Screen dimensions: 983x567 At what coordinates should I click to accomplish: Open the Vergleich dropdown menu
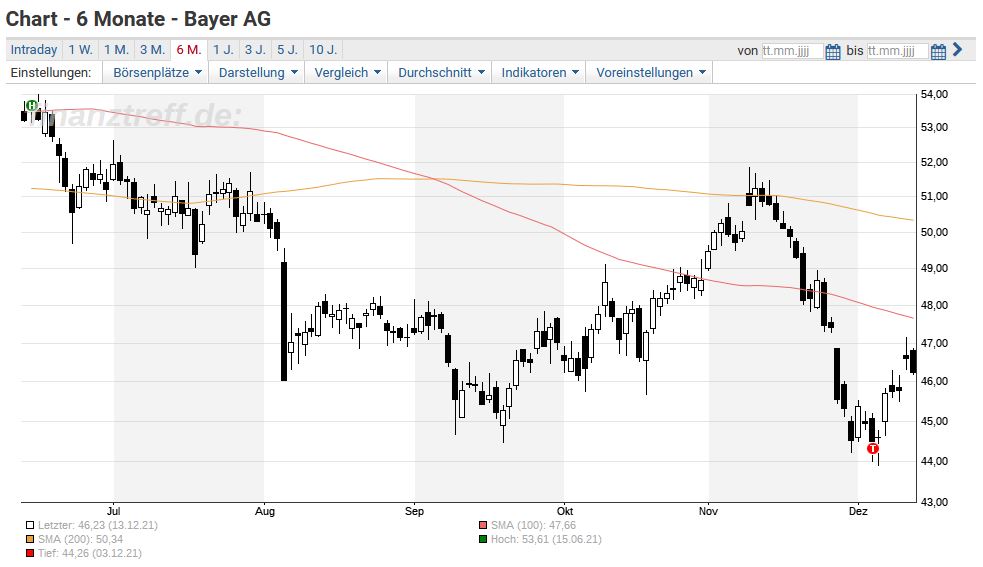(x=347, y=73)
